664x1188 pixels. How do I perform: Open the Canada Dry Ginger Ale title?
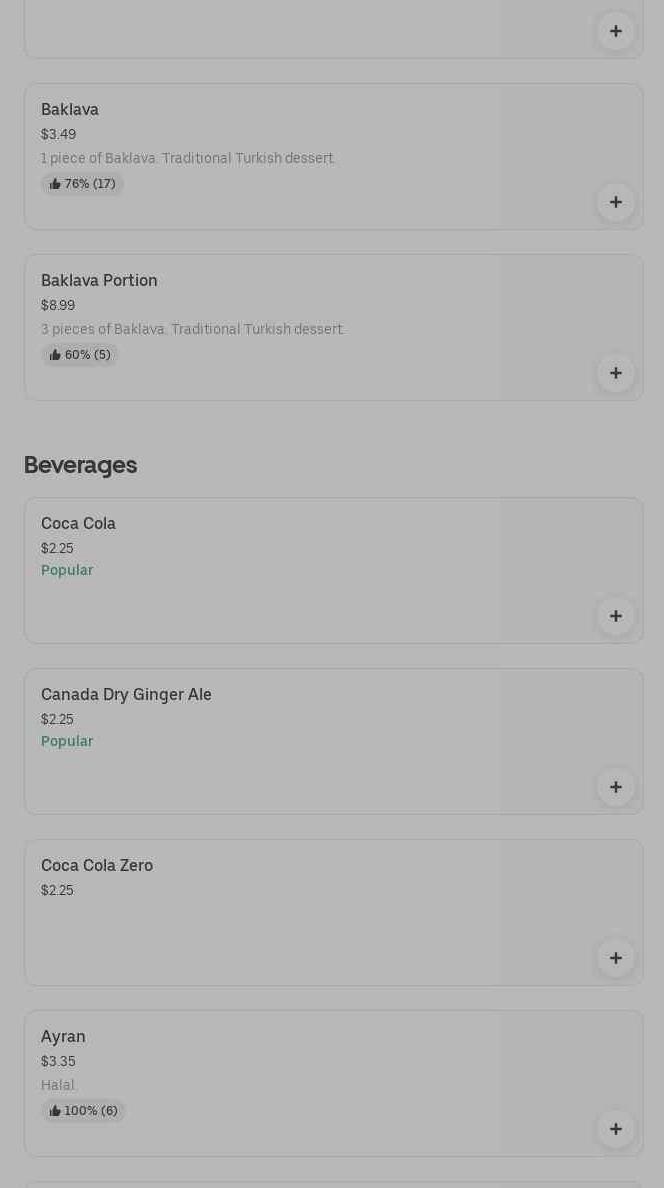[x=126, y=694]
